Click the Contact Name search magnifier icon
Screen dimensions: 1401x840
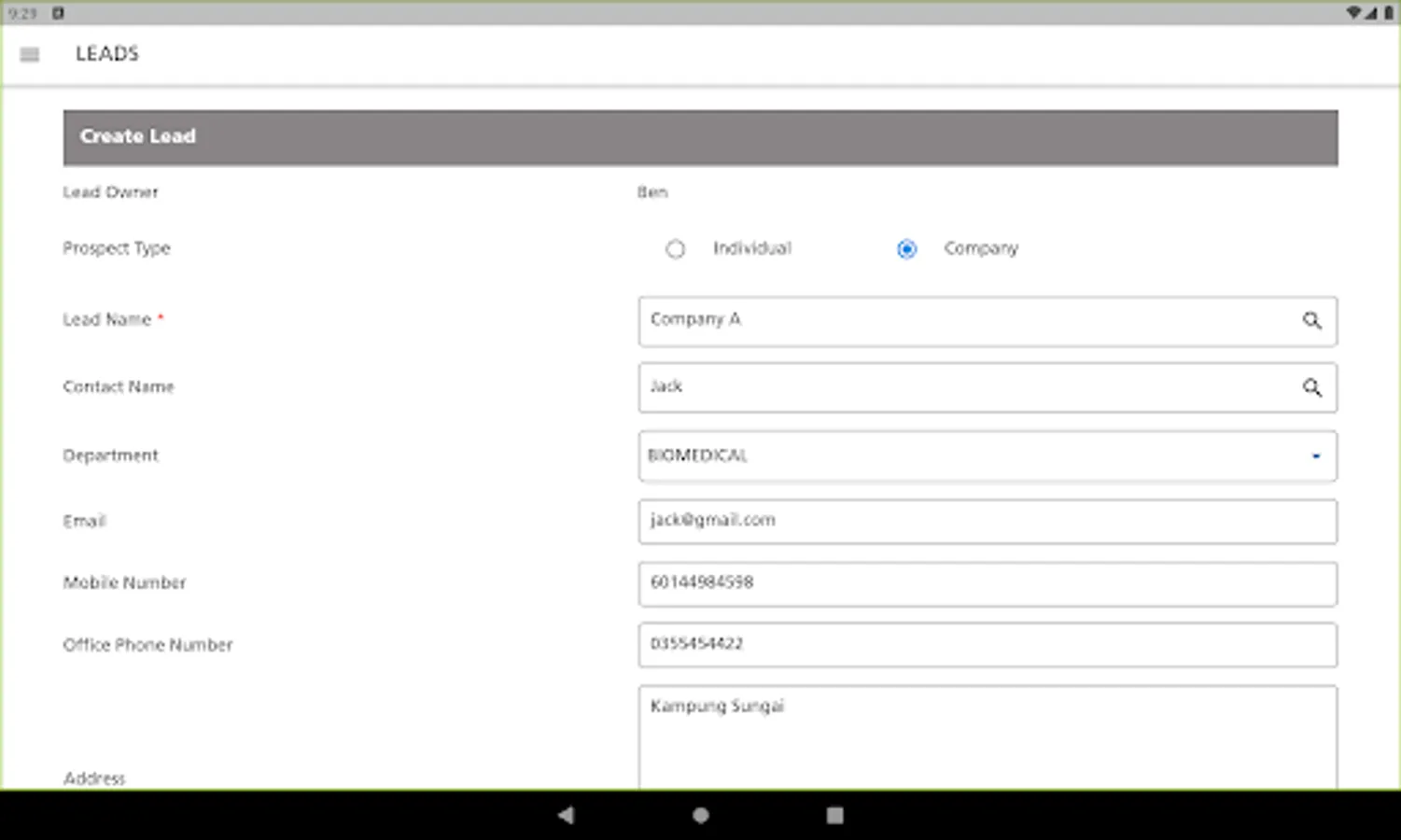1312,387
